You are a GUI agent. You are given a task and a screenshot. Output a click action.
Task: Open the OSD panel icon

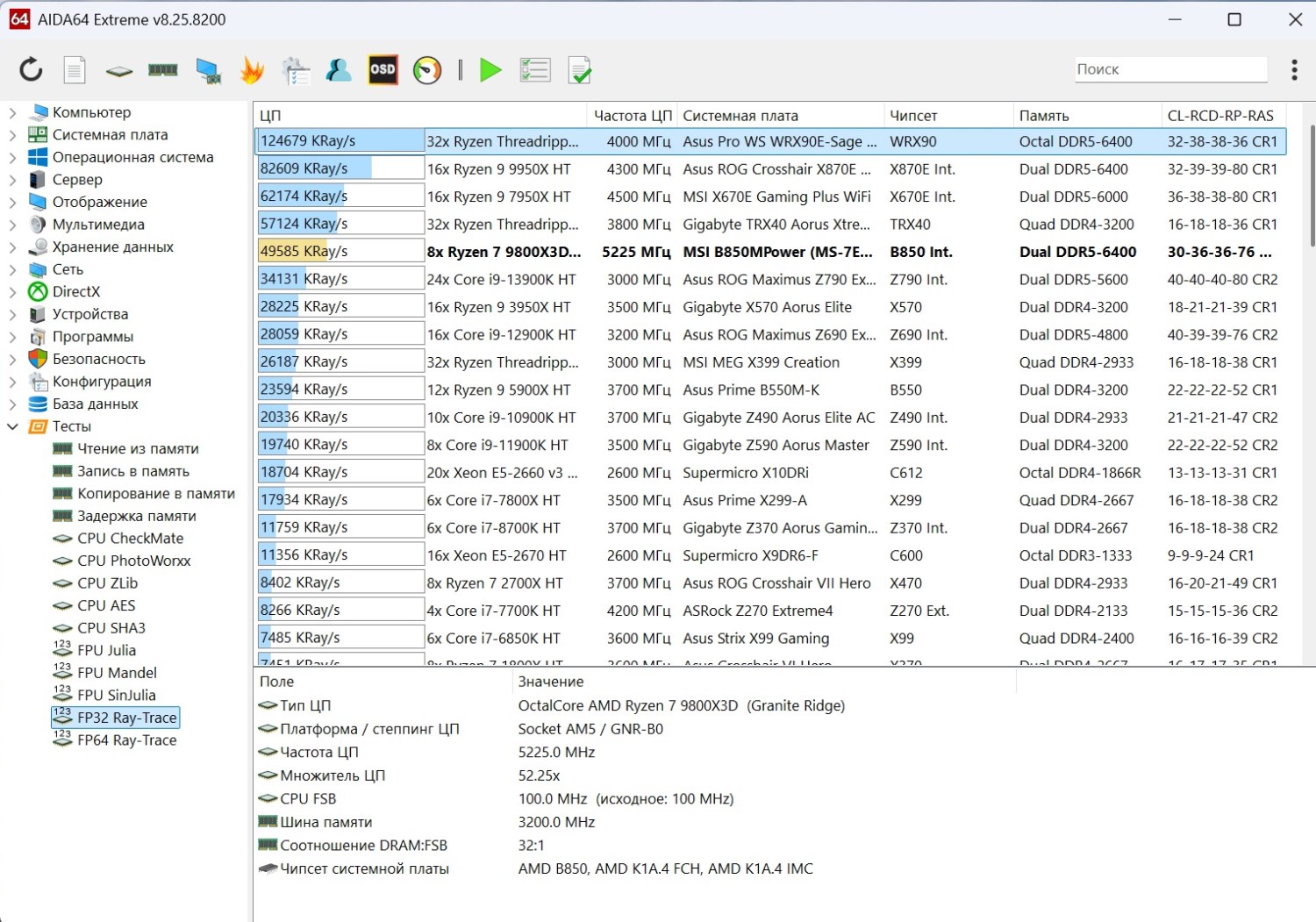(383, 69)
